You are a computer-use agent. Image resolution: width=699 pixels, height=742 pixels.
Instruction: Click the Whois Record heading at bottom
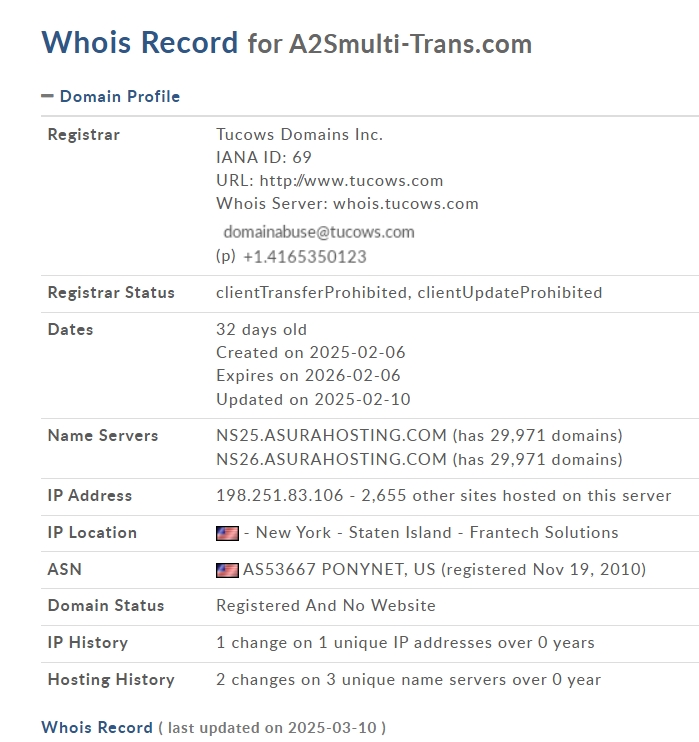(97, 727)
